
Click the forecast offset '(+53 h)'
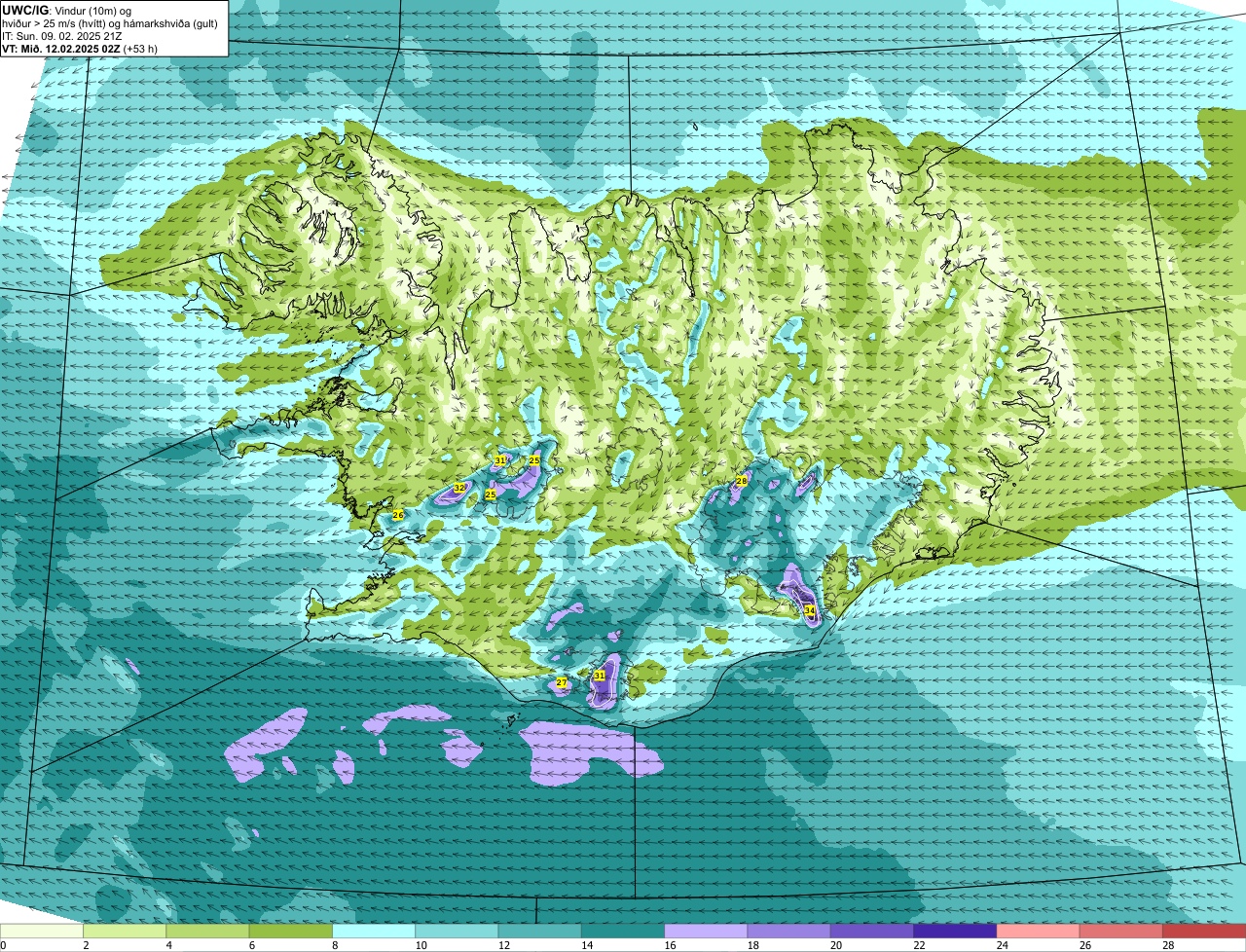141,49
